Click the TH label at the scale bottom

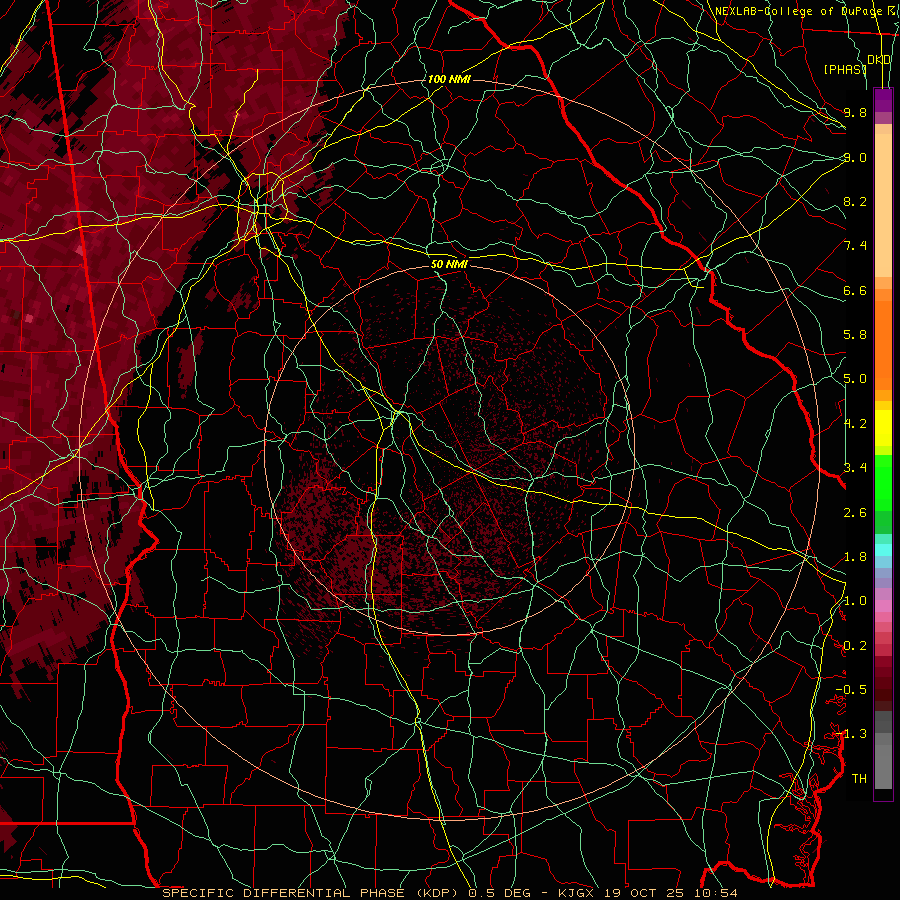point(859,779)
